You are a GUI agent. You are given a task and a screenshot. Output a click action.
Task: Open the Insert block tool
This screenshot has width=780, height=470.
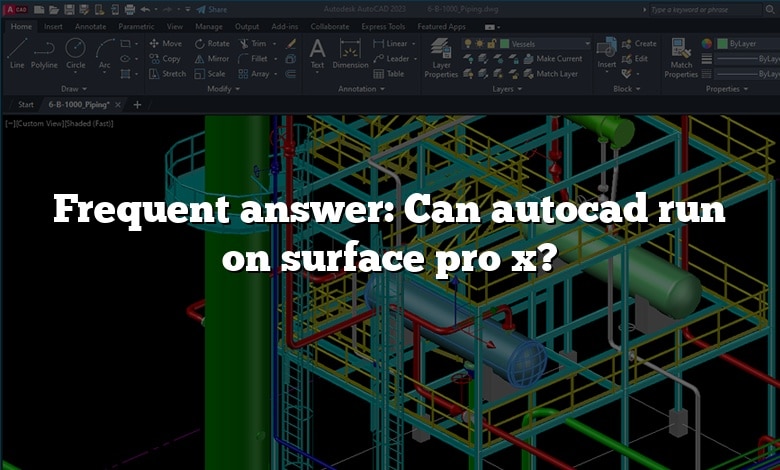[606, 53]
